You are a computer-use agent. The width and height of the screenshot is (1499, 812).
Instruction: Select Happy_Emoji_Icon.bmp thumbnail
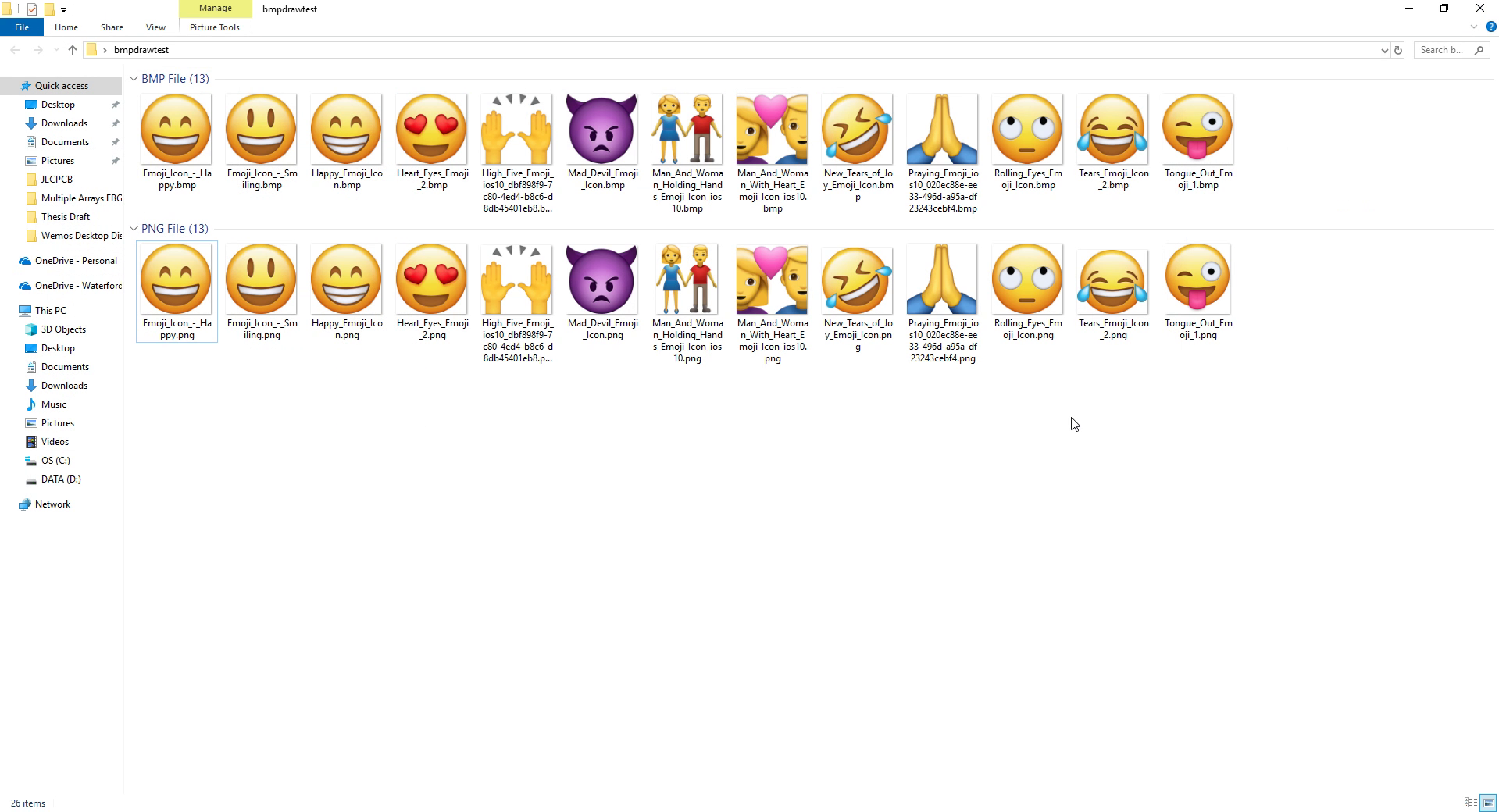coord(346,129)
